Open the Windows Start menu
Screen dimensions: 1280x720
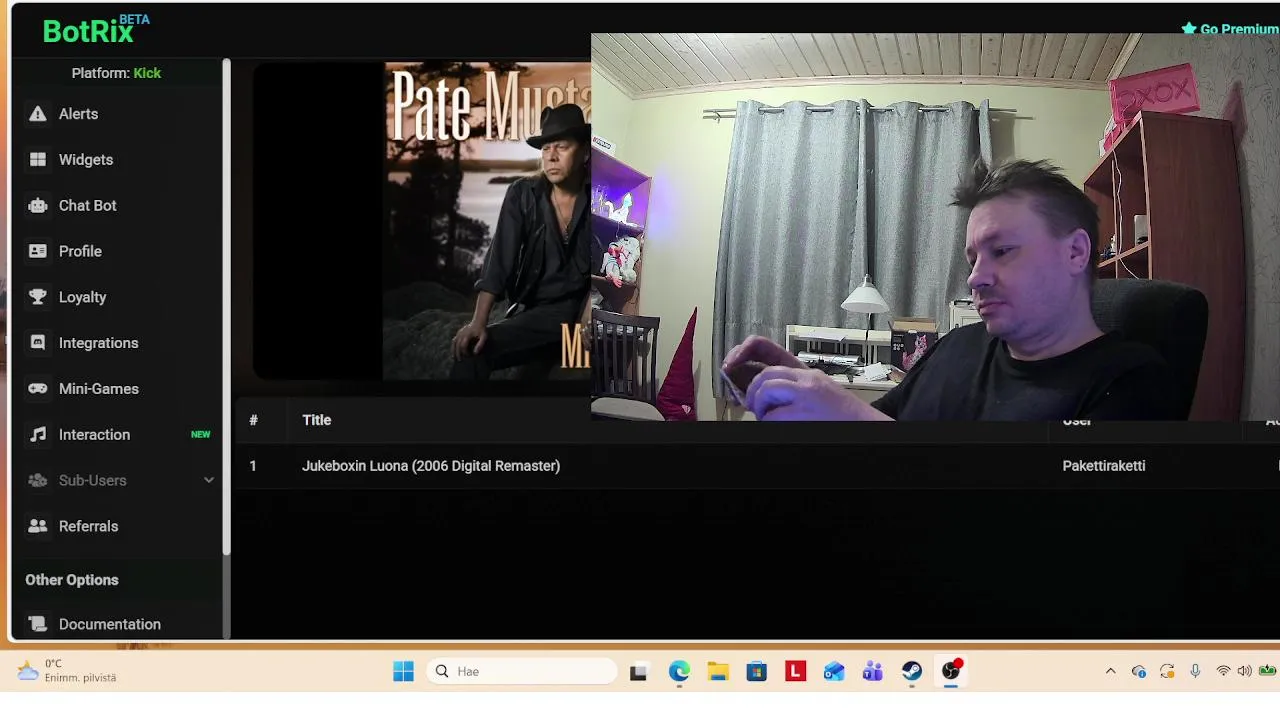(403, 671)
